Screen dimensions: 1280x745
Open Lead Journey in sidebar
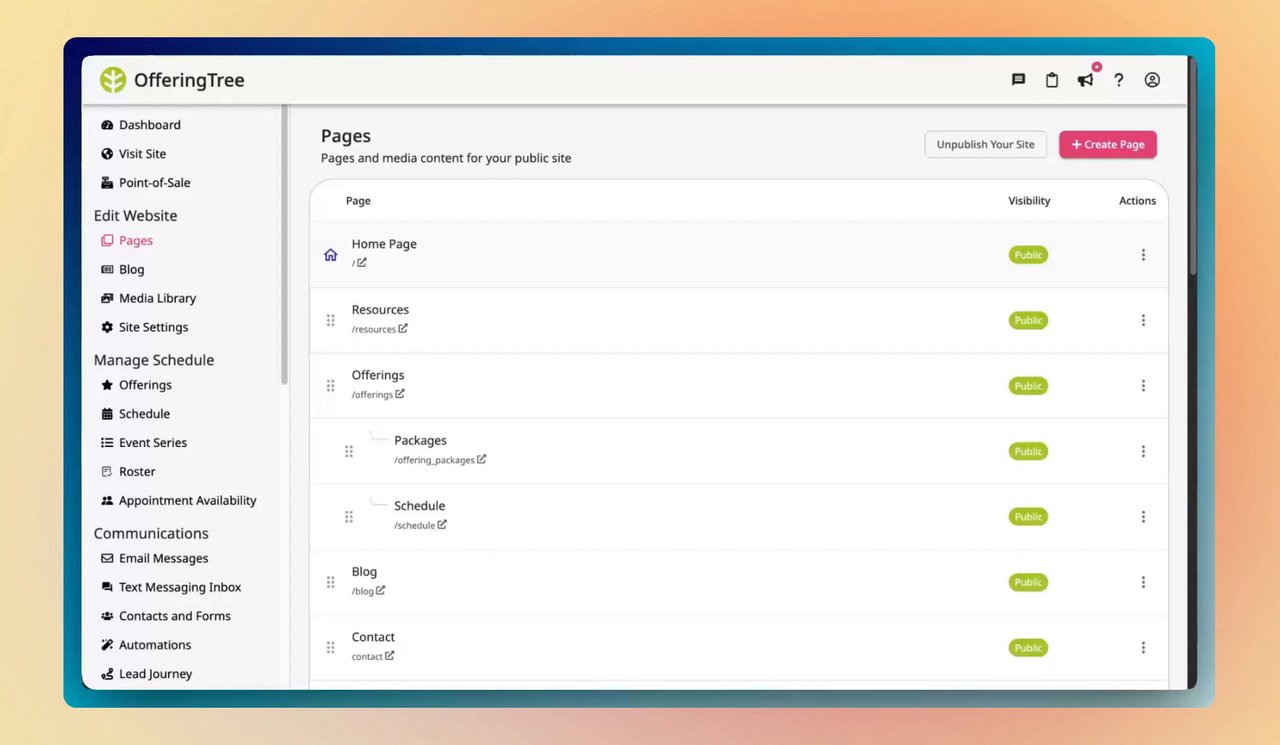[x=147, y=675]
